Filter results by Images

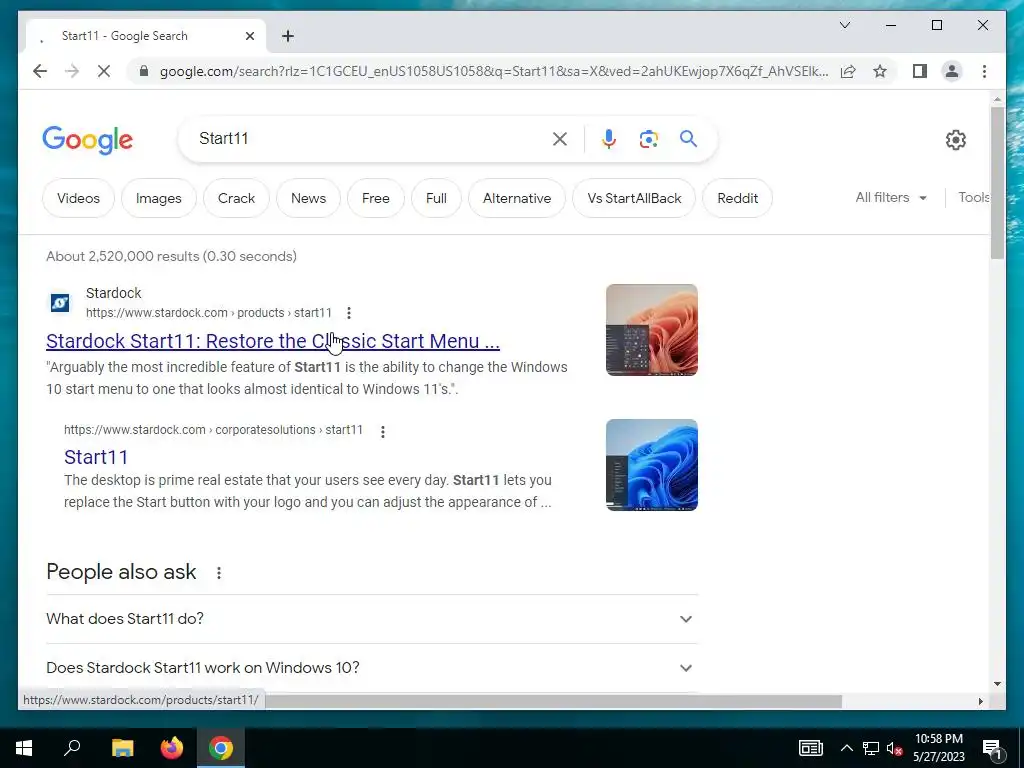[159, 198]
